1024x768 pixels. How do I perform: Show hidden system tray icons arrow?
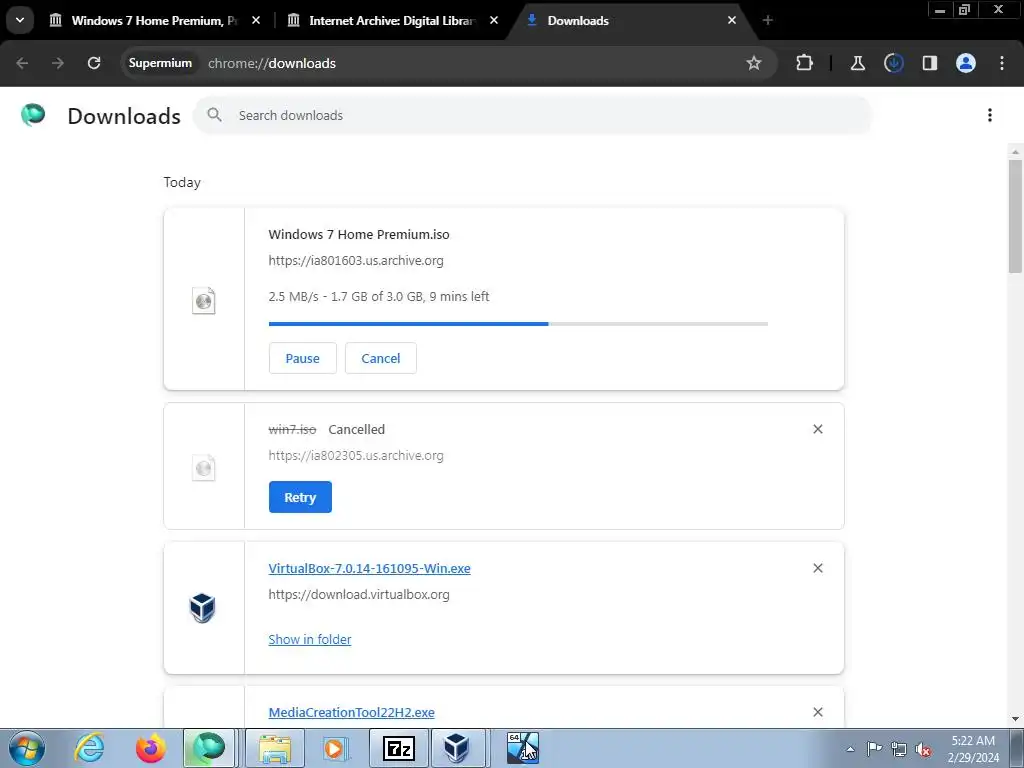(850, 749)
